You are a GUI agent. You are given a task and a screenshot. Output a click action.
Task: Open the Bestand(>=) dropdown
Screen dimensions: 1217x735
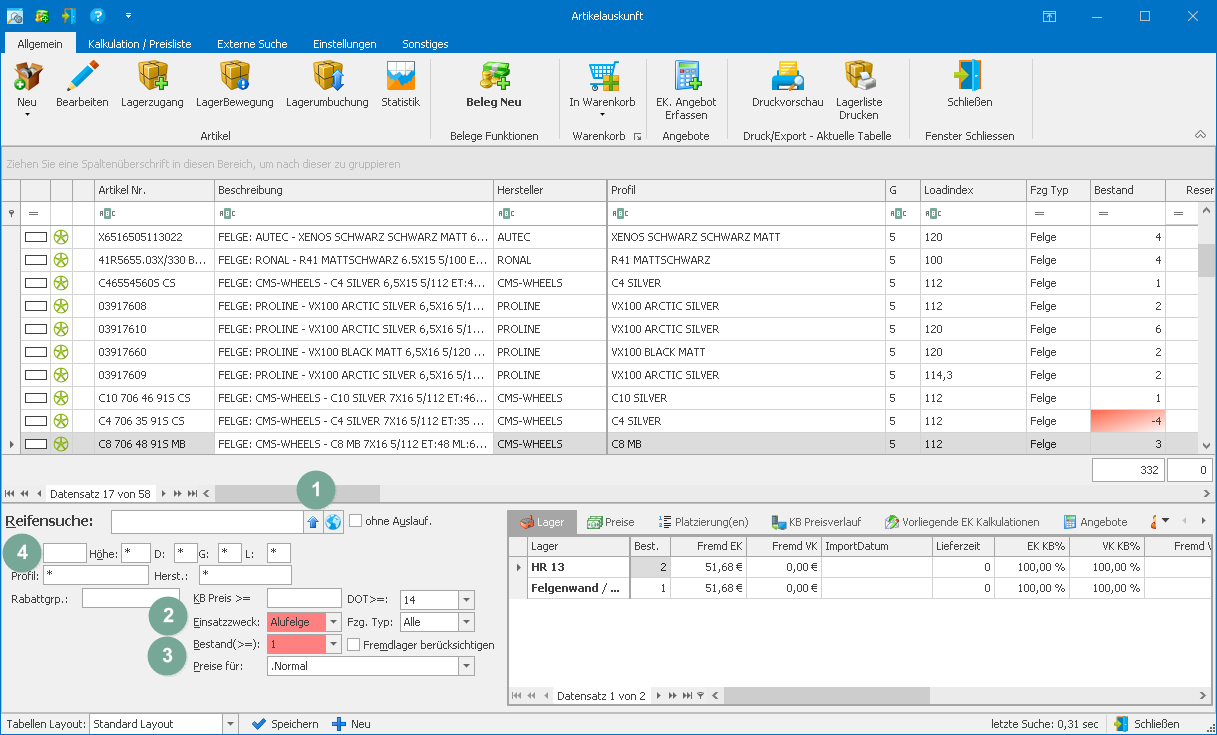tap(334, 645)
